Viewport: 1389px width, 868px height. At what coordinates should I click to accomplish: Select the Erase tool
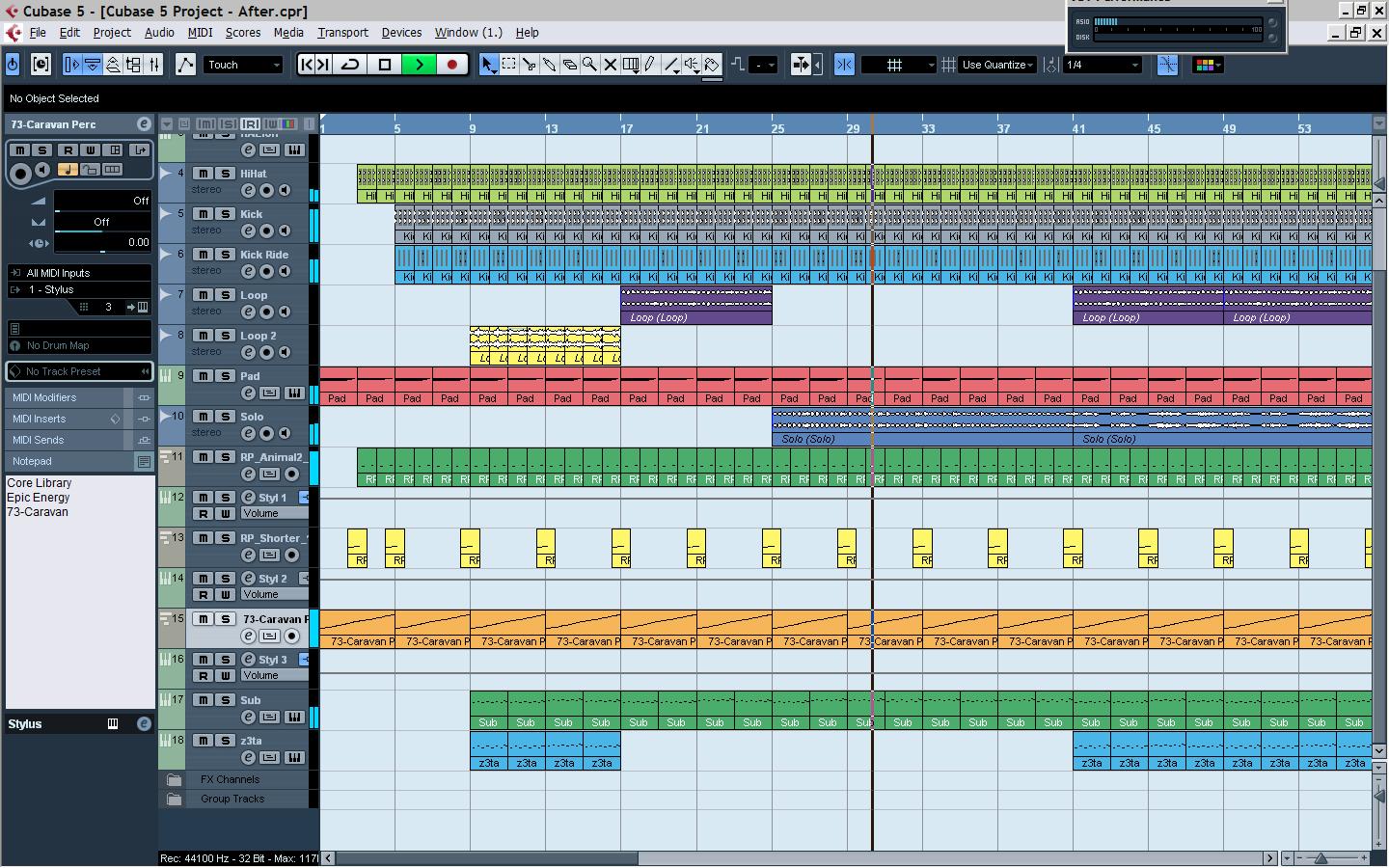569,65
